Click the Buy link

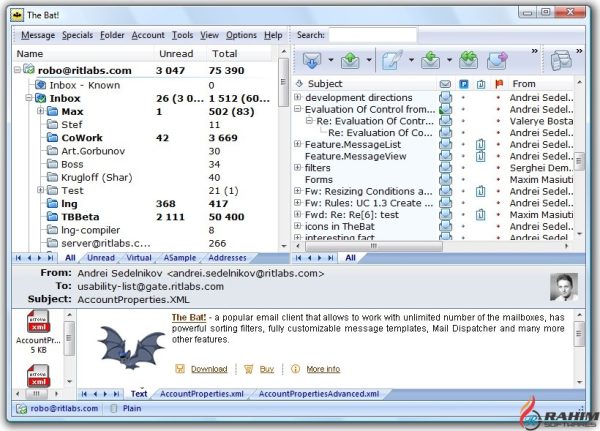[x=267, y=369]
